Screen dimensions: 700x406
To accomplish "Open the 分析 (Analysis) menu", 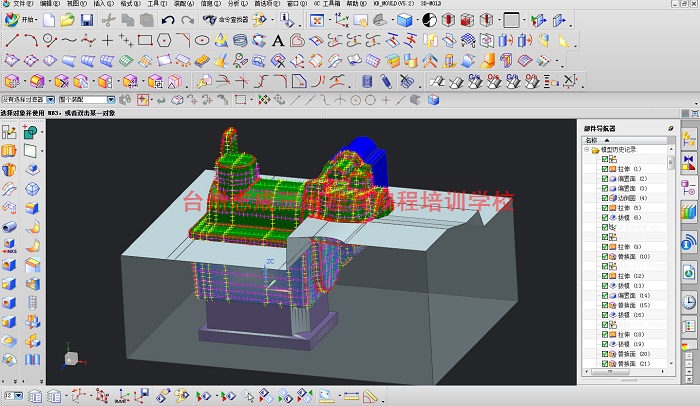I will click(x=238, y=4).
